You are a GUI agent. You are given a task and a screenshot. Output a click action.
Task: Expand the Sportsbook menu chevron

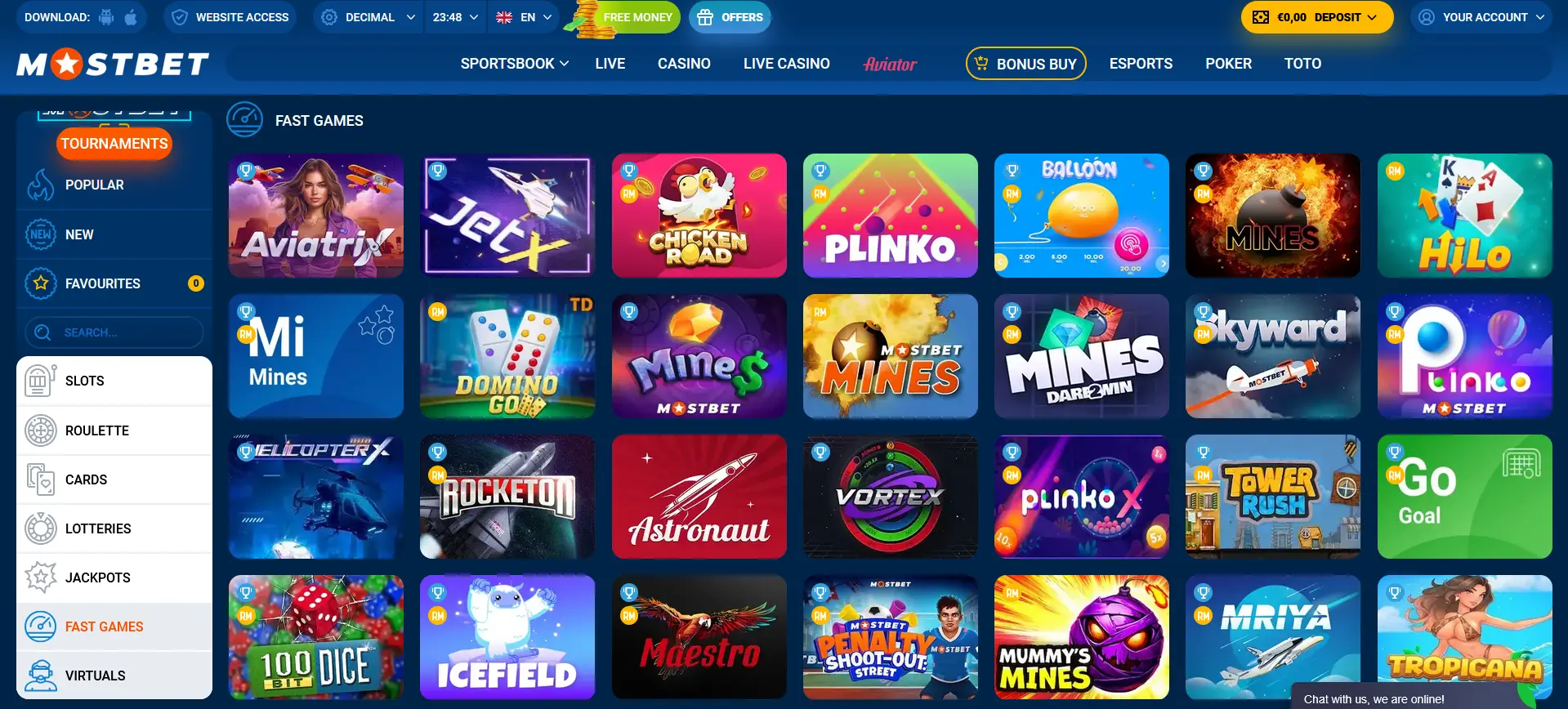[x=564, y=64]
